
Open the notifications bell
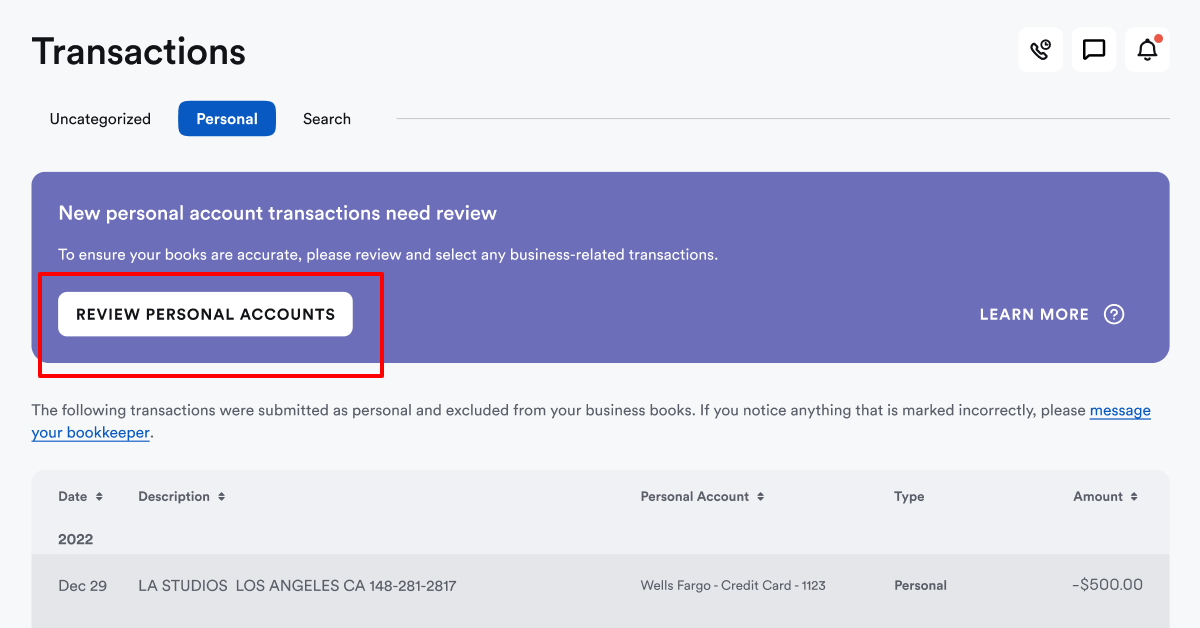(1146, 49)
